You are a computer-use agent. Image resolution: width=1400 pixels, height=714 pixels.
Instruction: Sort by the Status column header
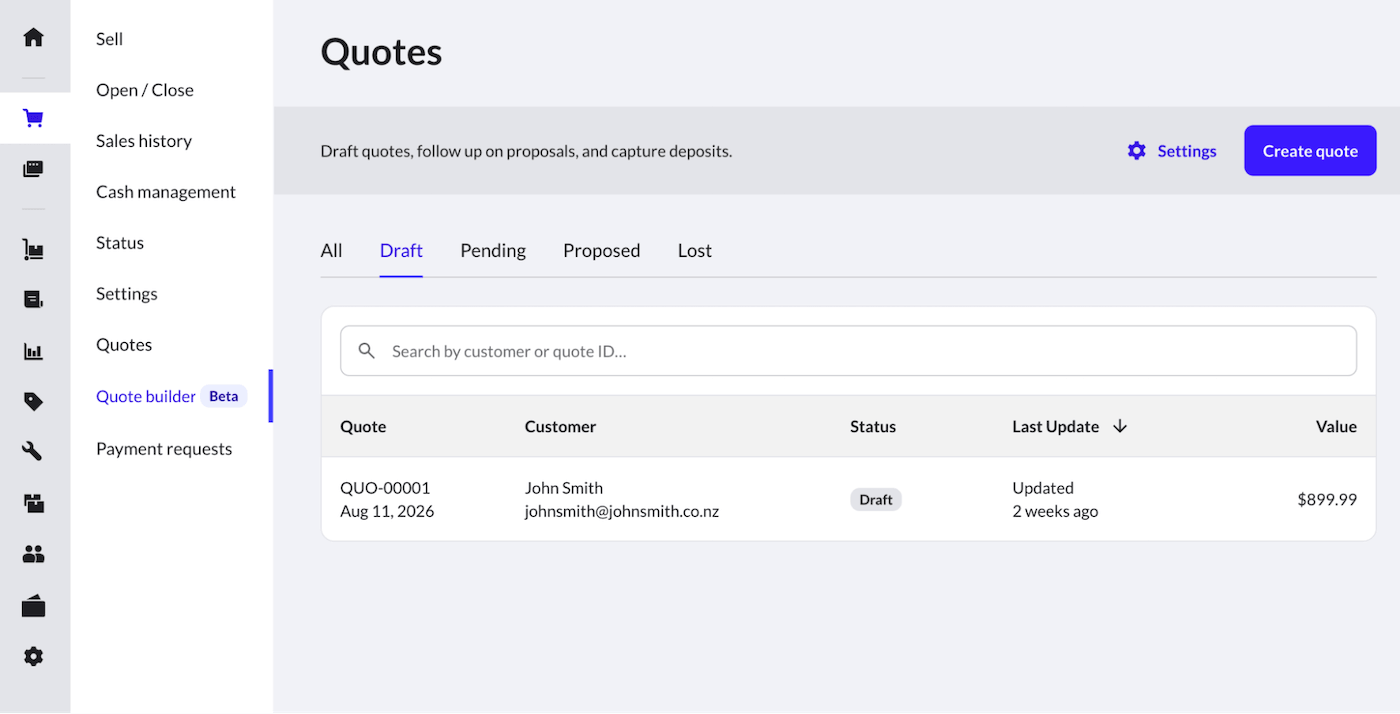tap(873, 426)
